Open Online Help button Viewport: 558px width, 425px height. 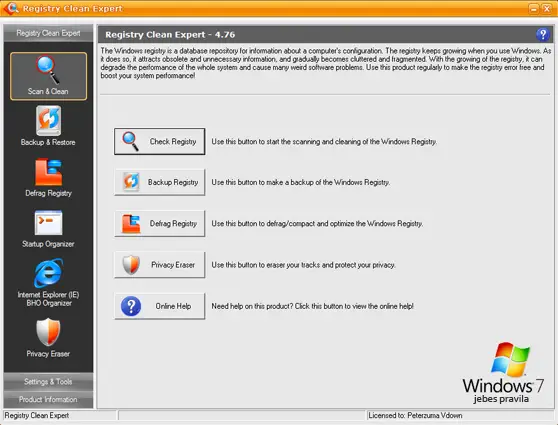(159, 306)
